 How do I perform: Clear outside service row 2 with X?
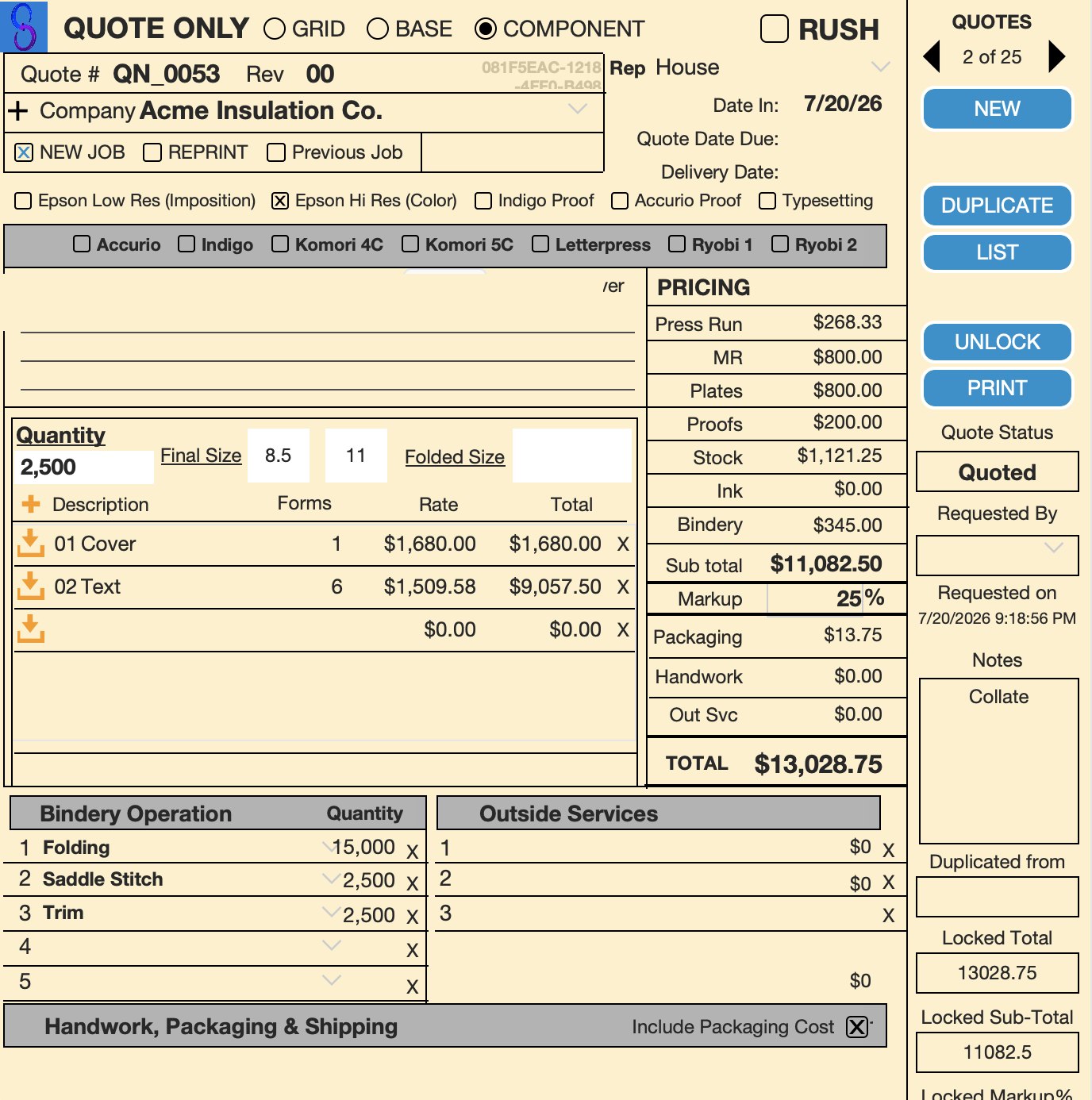[x=889, y=883]
